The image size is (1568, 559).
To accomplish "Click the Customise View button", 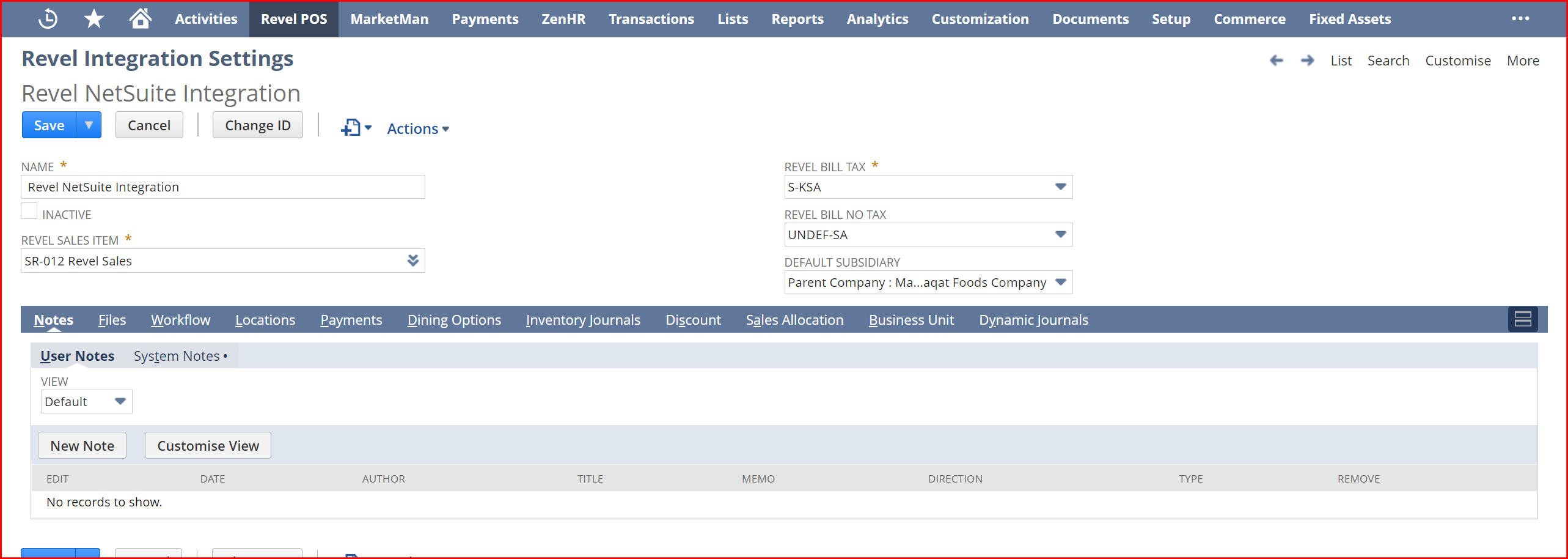I will pos(208,445).
